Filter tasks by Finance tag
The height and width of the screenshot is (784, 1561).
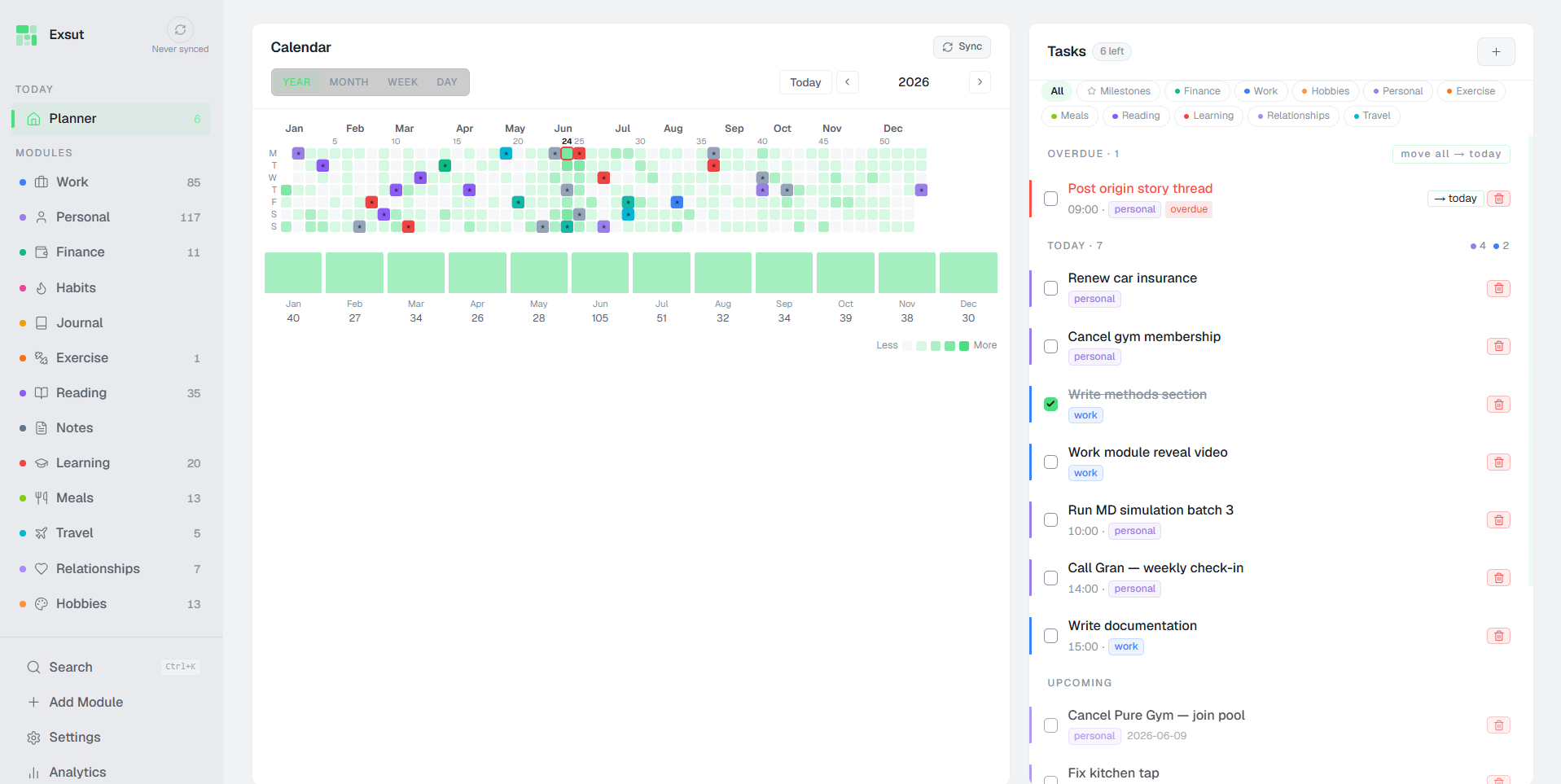click(x=1197, y=91)
